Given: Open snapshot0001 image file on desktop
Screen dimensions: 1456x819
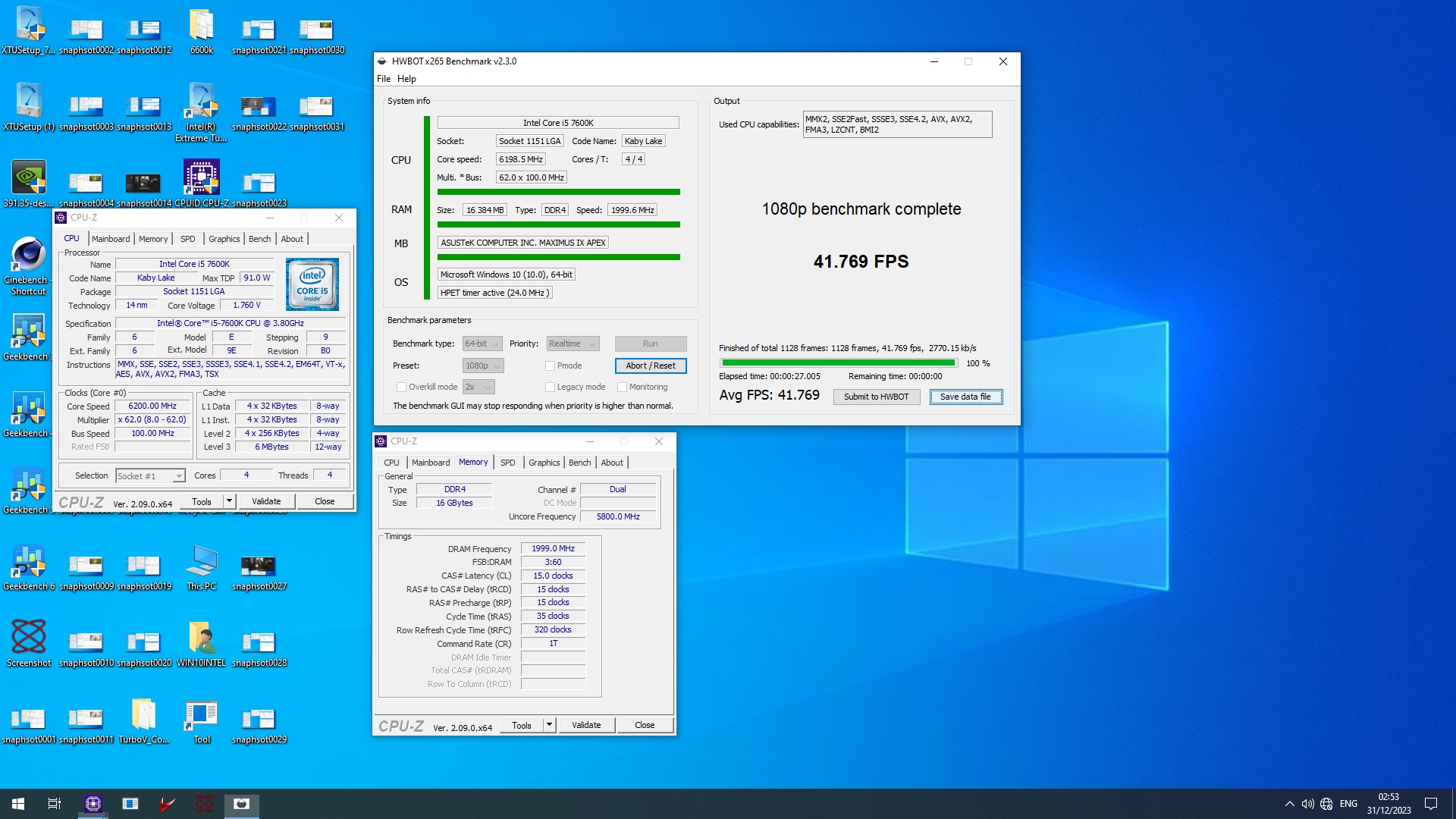Looking at the screenshot, I should pos(29,724).
